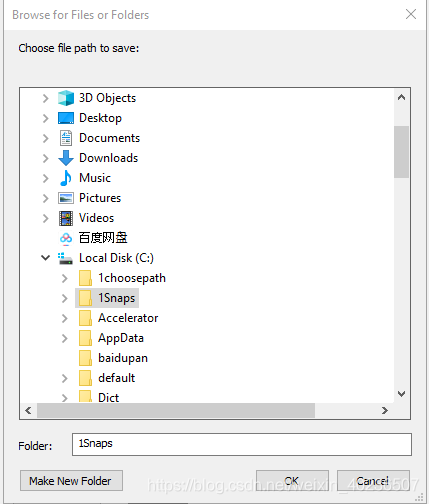Select the 1choosepath folder name
The image size is (429, 504).
click(x=132, y=278)
